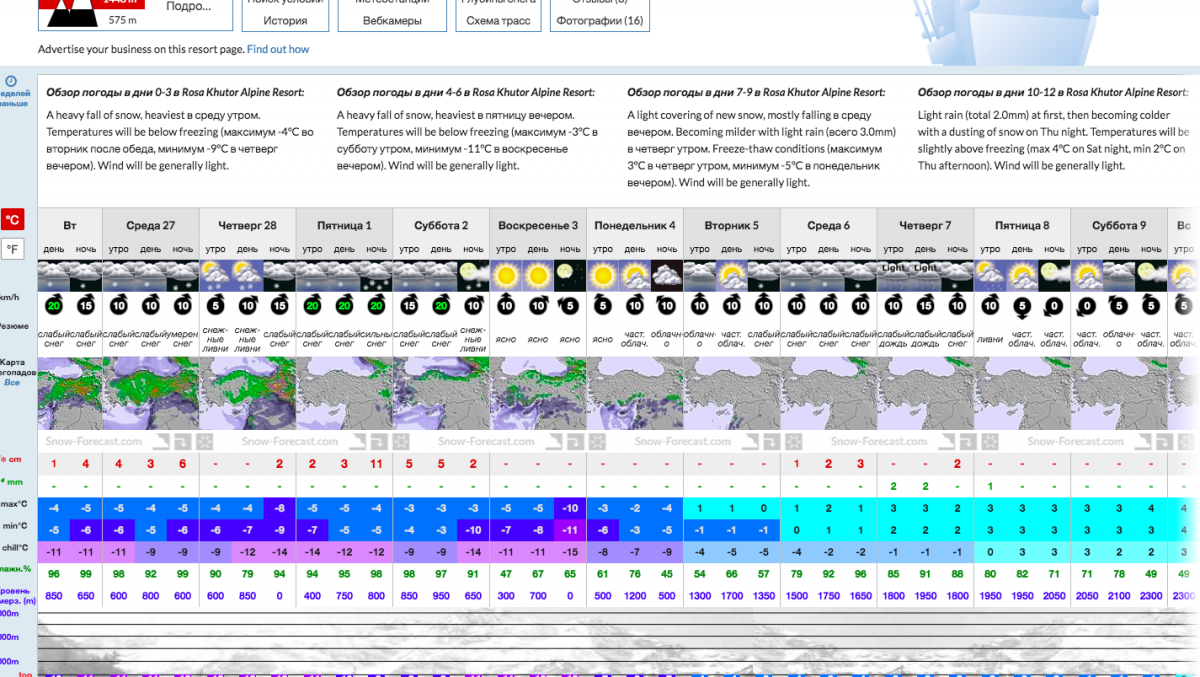1200x677 pixels.
Task: Open the Вторник 5 snowfall map thumbnail
Action: click(x=731, y=394)
